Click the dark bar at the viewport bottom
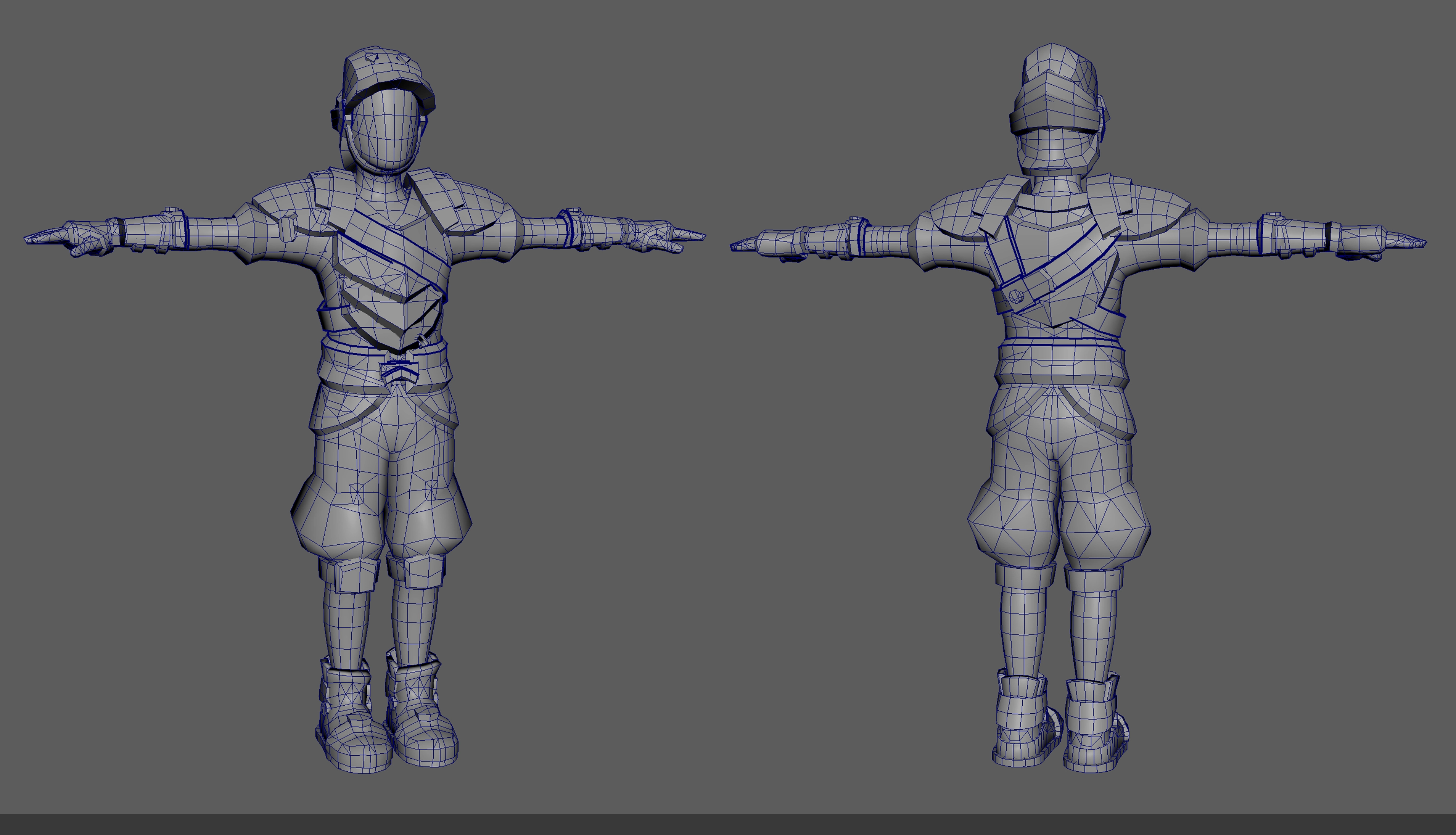 728,824
